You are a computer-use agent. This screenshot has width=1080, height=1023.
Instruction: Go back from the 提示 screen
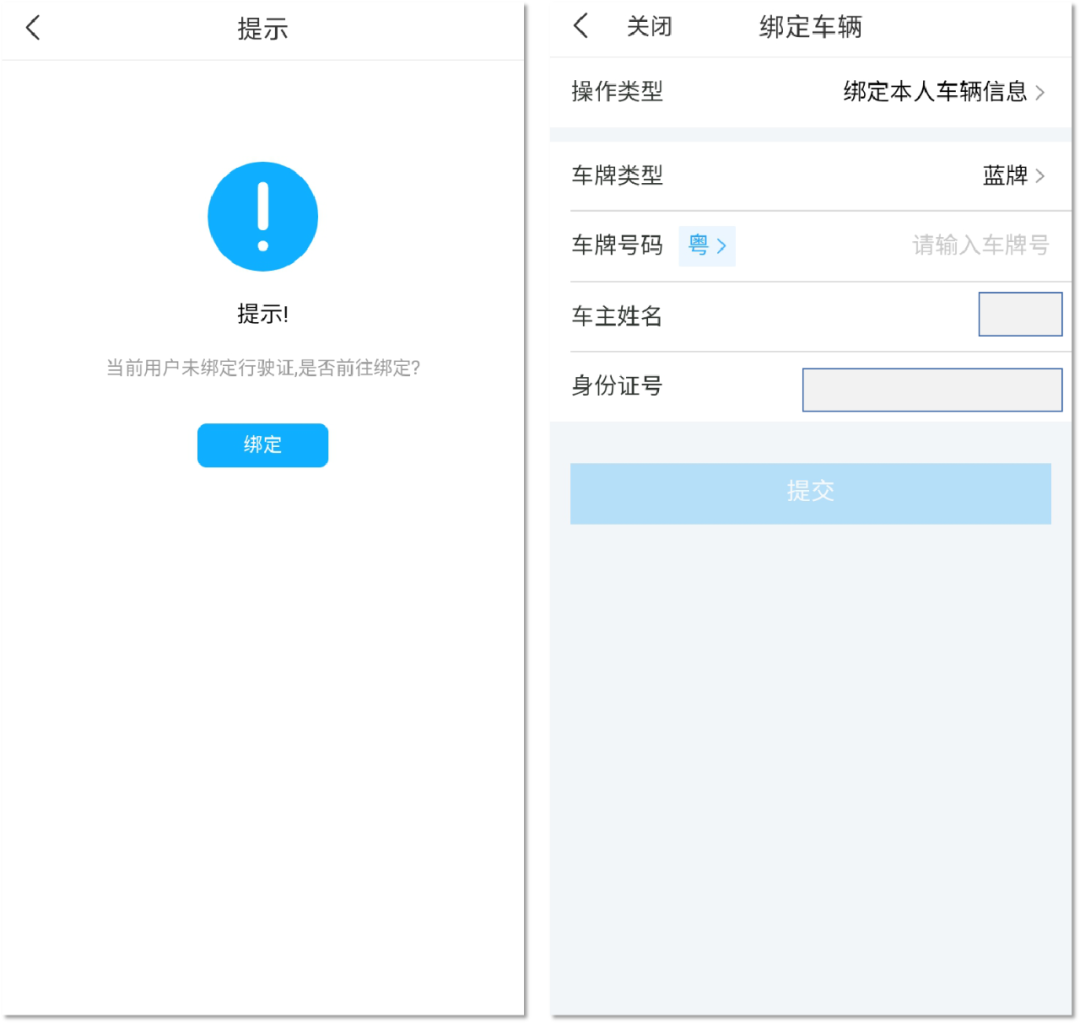(33, 28)
